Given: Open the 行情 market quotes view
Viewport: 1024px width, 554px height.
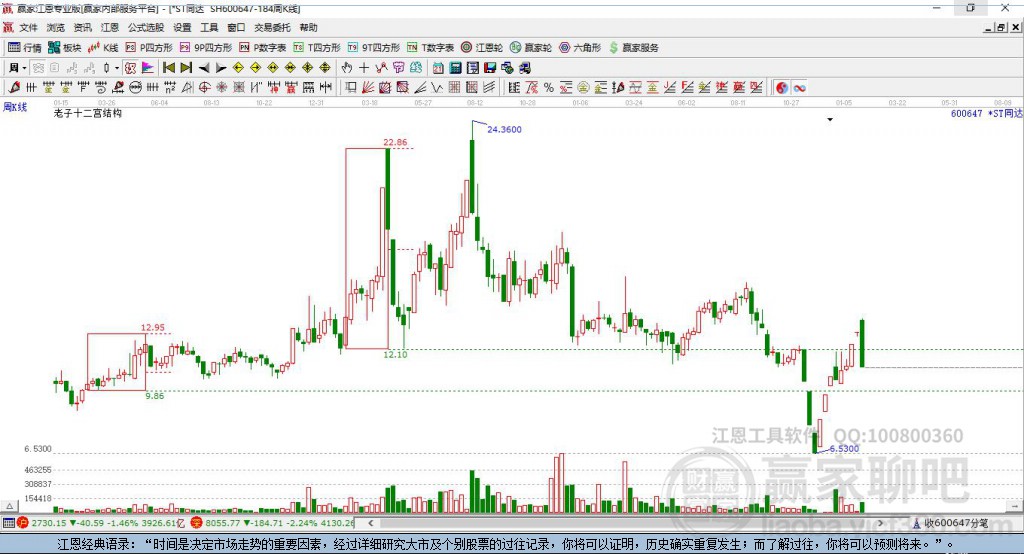Looking at the screenshot, I should click(24, 48).
